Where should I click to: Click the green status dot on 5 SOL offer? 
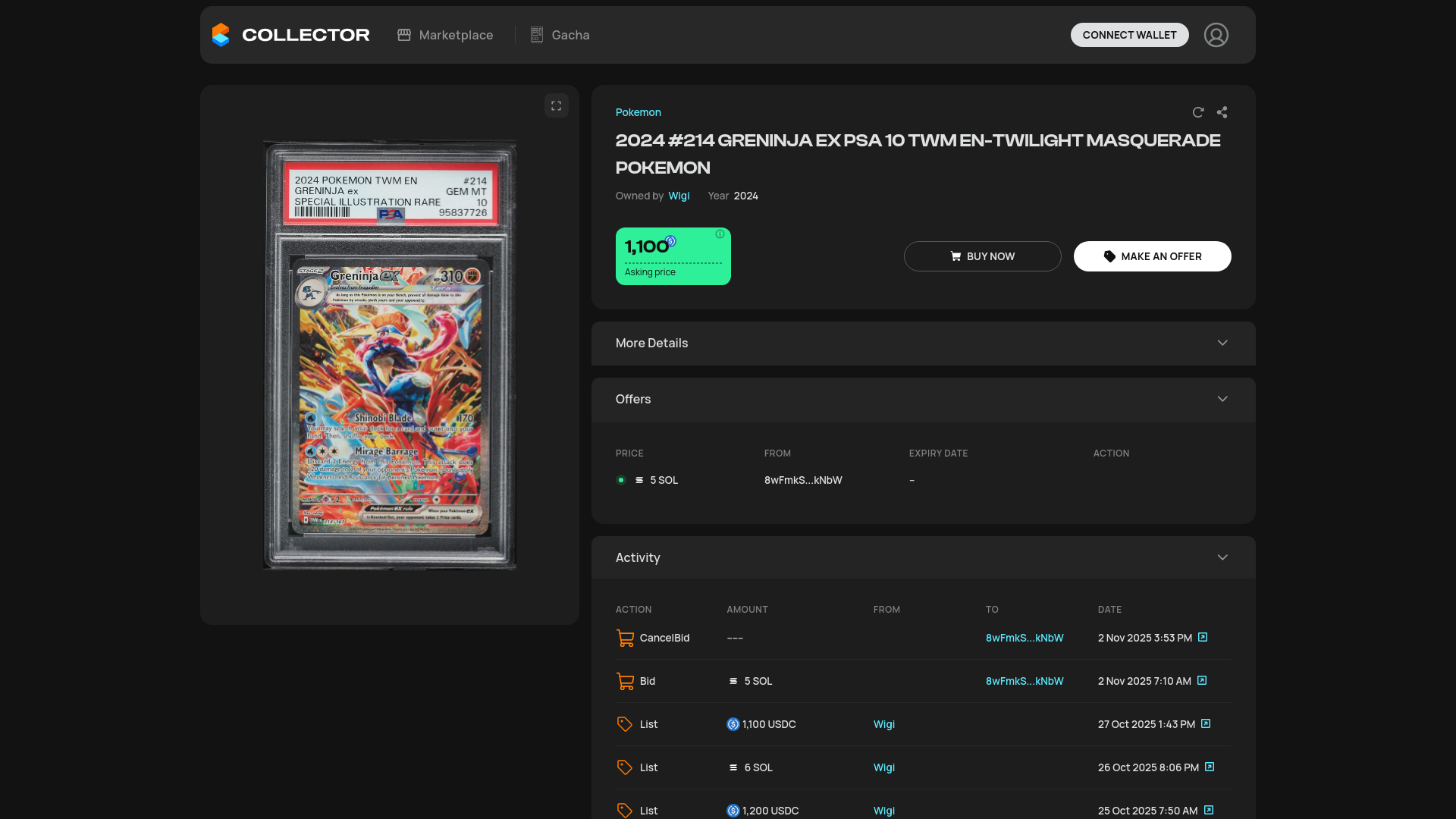tap(621, 480)
